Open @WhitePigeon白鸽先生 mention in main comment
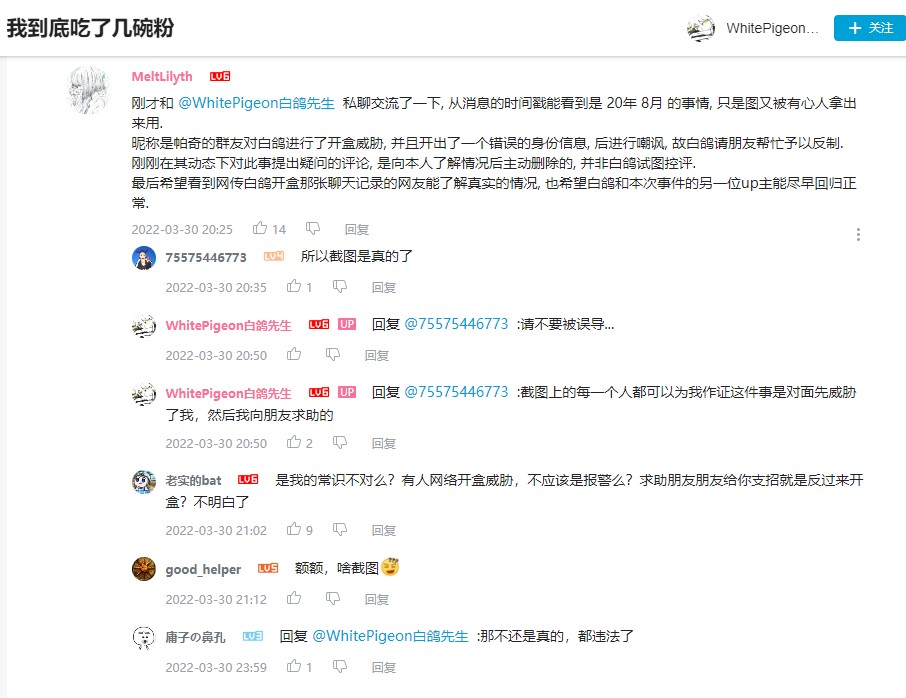Image resolution: width=906 pixels, height=698 pixels. (256, 103)
